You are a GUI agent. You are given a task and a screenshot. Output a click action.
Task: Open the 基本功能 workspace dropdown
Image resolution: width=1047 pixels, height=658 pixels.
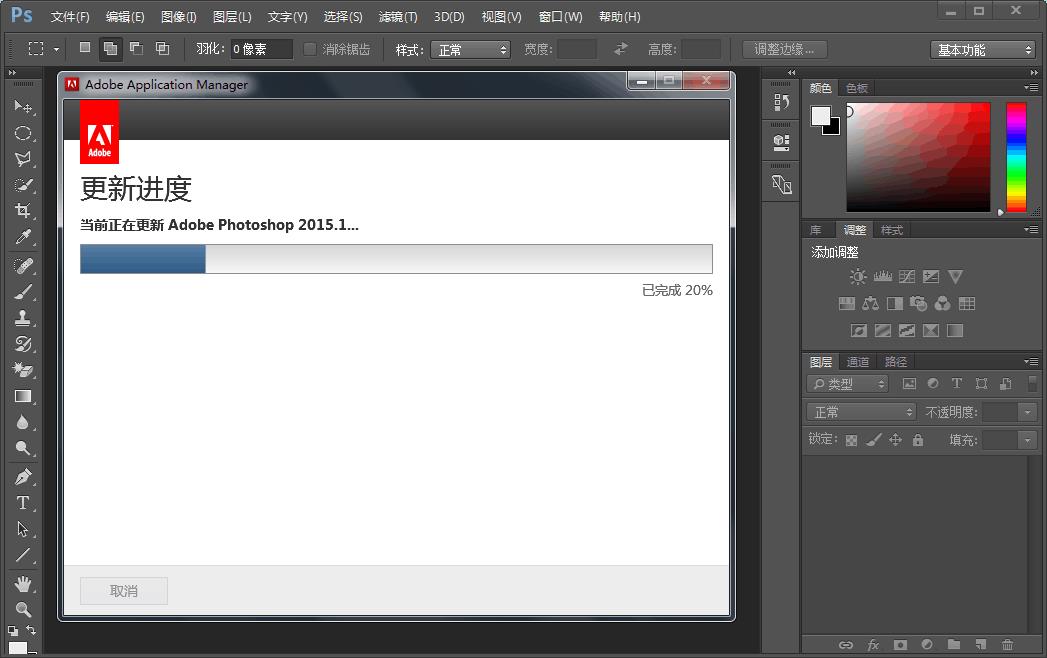[x=982, y=49]
